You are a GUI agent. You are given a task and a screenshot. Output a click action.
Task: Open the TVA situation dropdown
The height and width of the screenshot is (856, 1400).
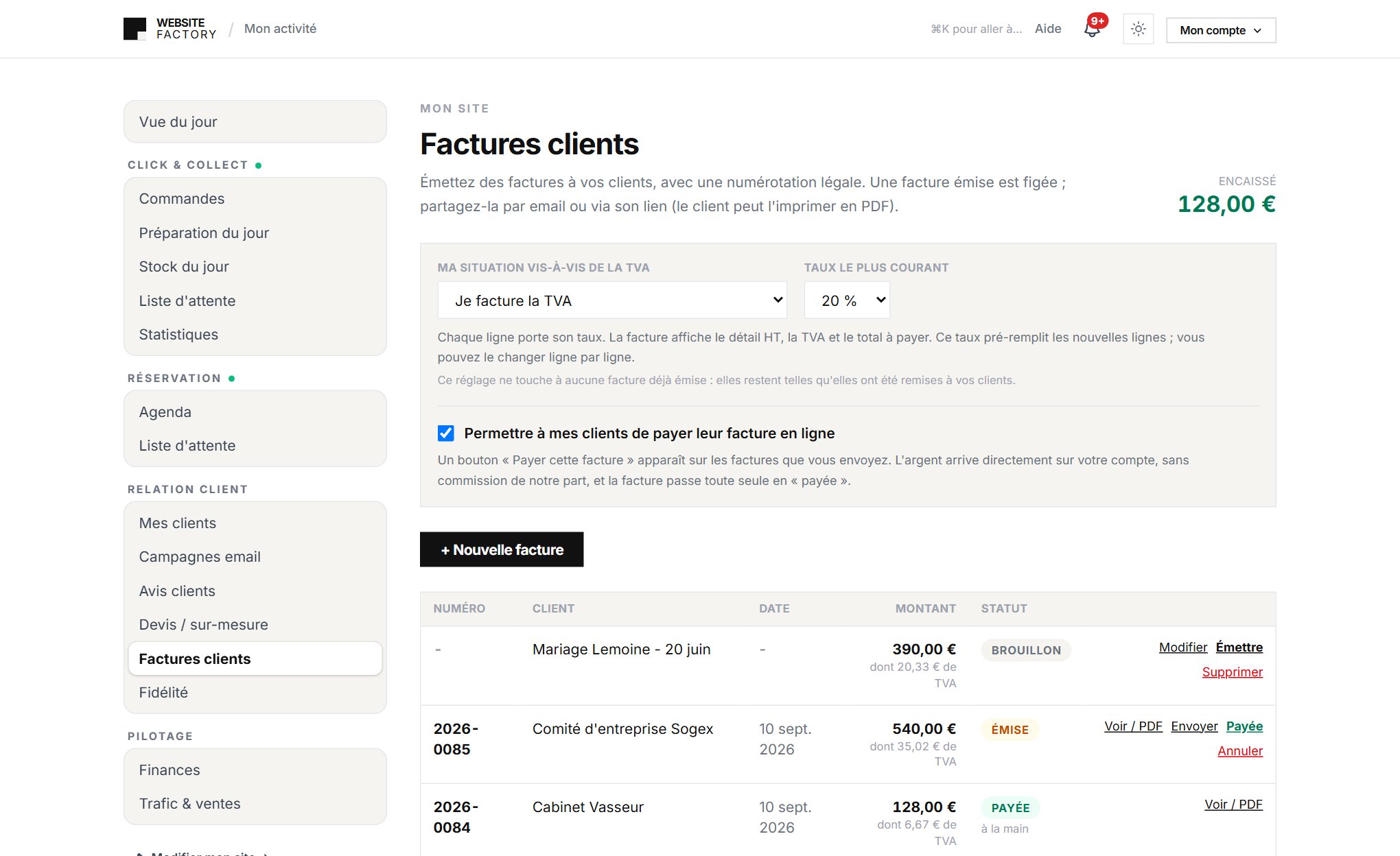612,300
